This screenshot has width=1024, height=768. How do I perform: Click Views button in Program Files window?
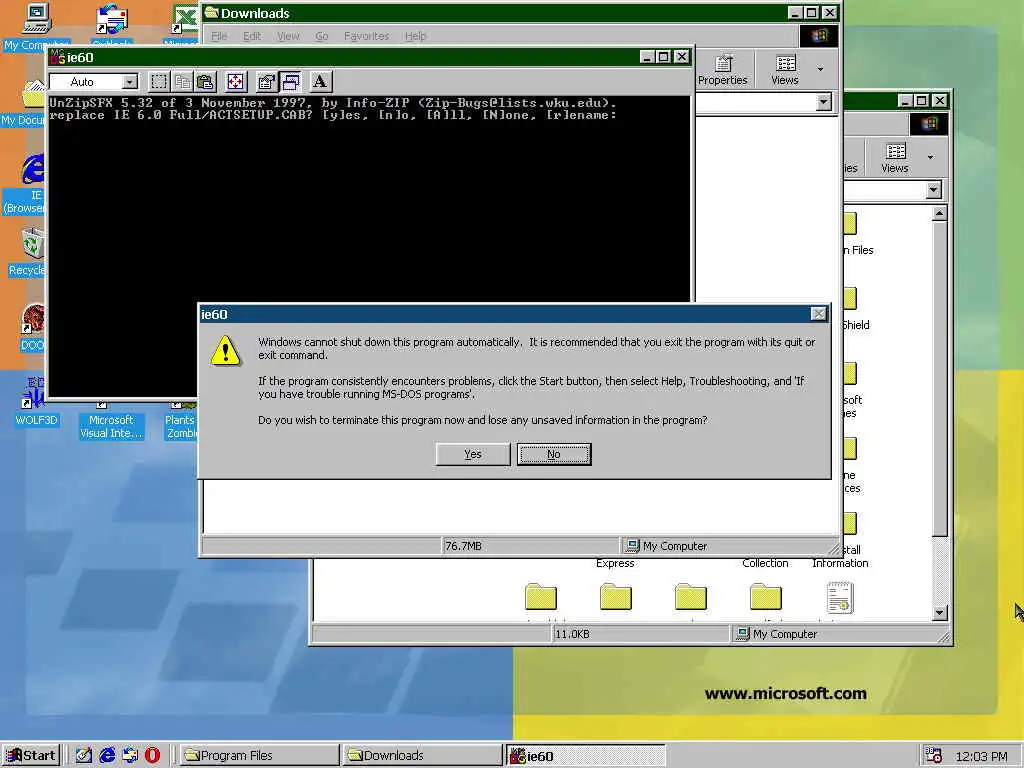click(895, 158)
